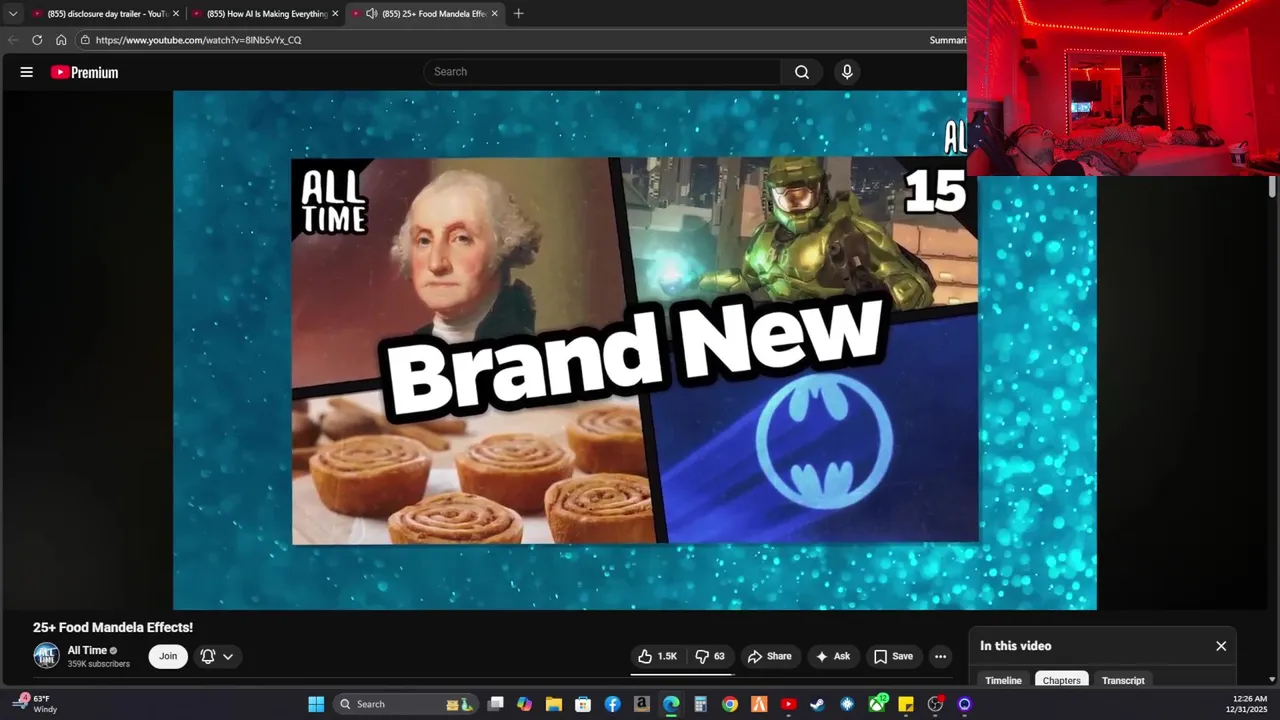Like the video (1.5K)
1280x720 pixels.
[658, 656]
